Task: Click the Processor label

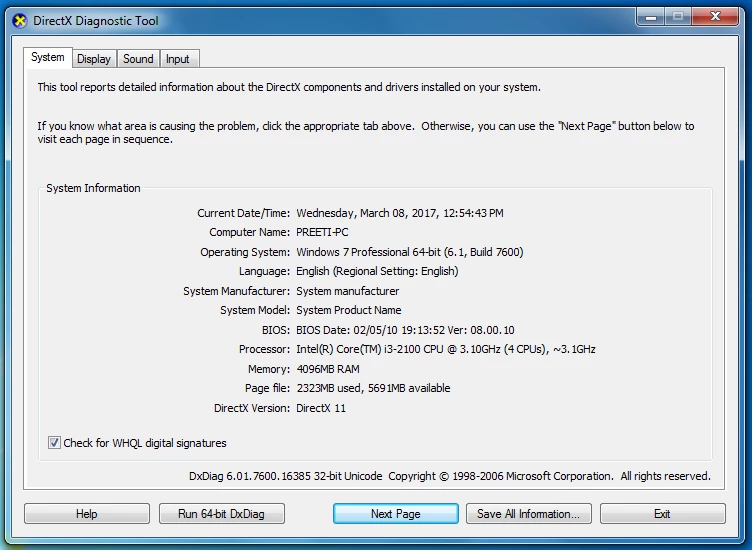Action: (264, 350)
